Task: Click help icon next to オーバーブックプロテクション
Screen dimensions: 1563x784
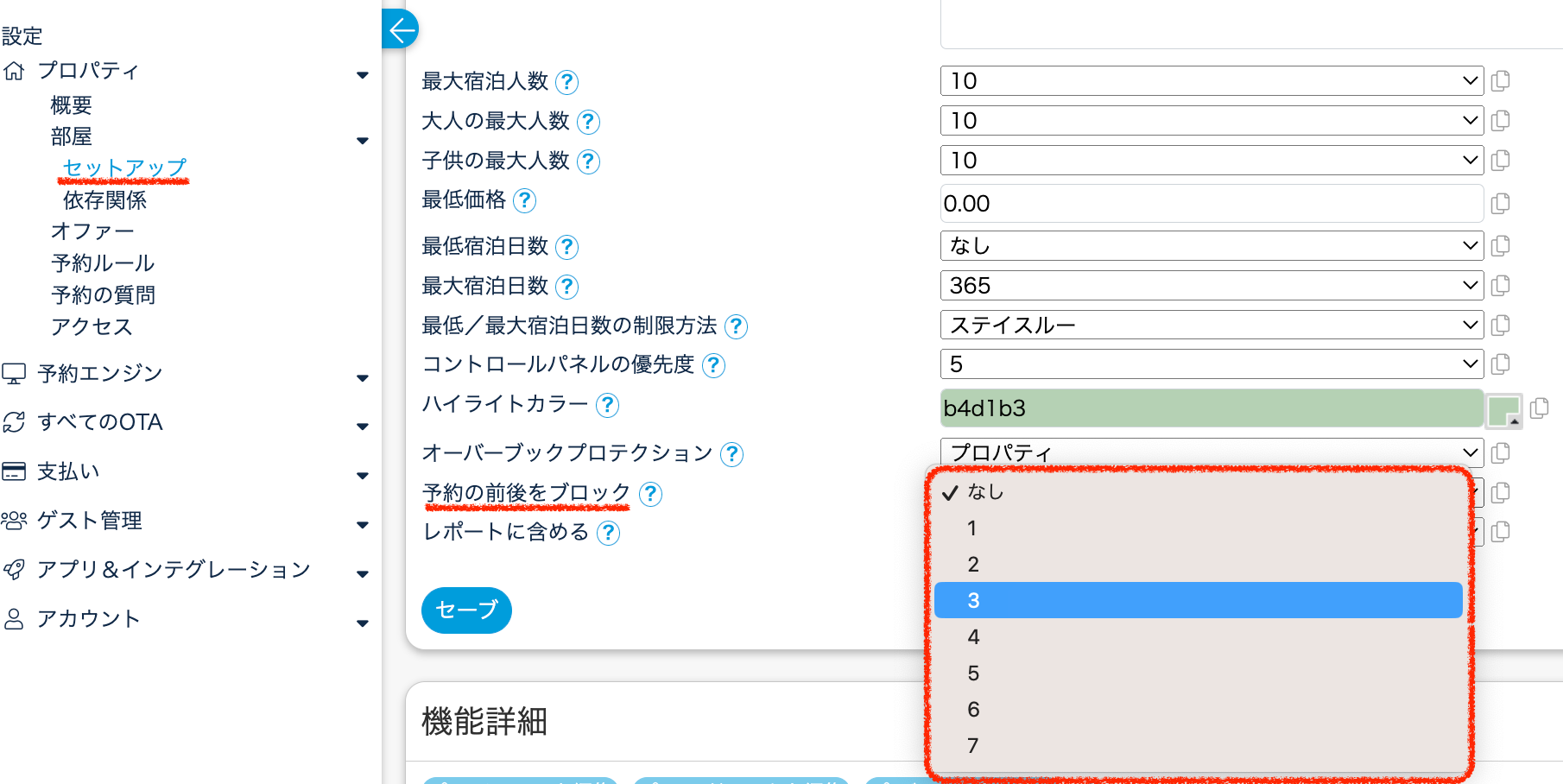Action: point(731,454)
